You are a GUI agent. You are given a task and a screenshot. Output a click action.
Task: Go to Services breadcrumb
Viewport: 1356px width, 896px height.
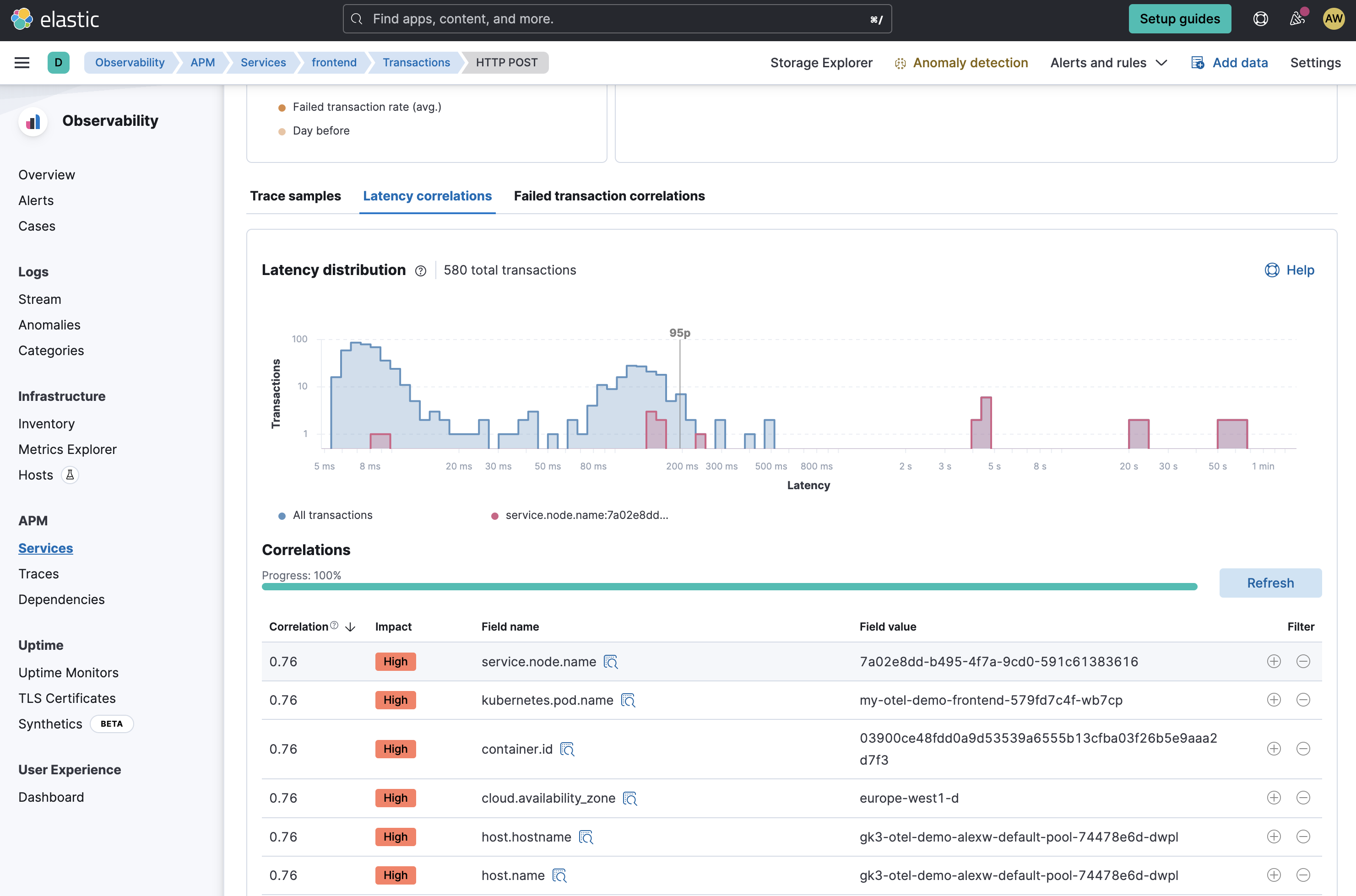(263, 63)
